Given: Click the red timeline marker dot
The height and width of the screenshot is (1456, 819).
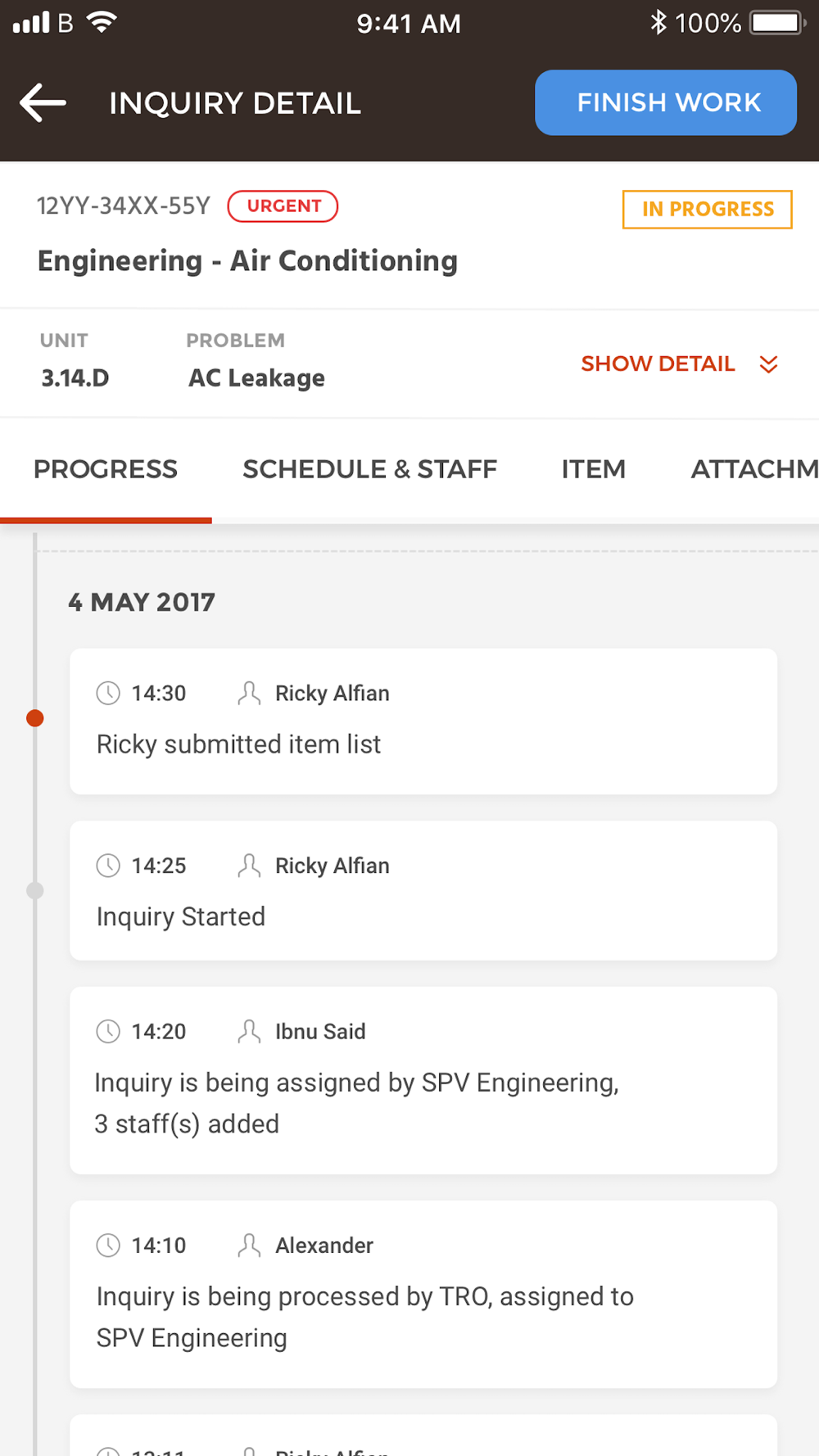Looking at the screenshot, I should click(x=34, y=718).
